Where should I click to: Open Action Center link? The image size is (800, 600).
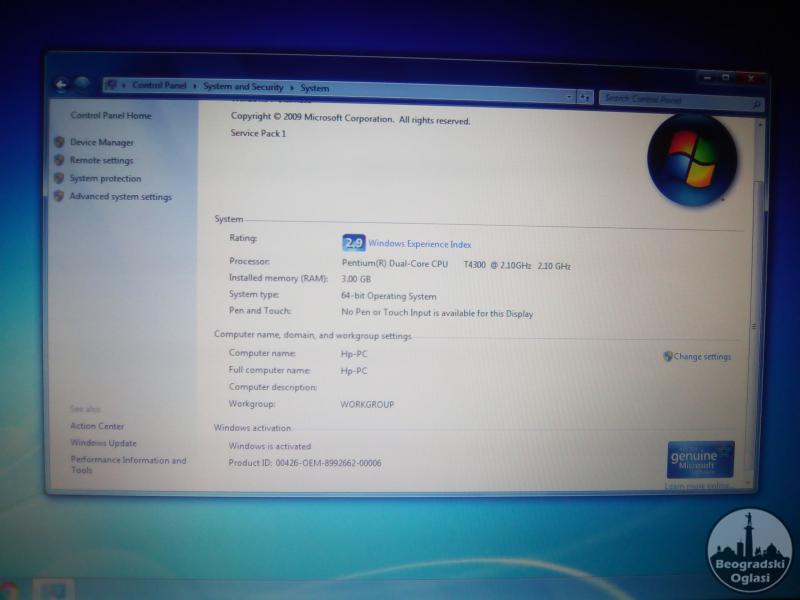pos(97,426)
